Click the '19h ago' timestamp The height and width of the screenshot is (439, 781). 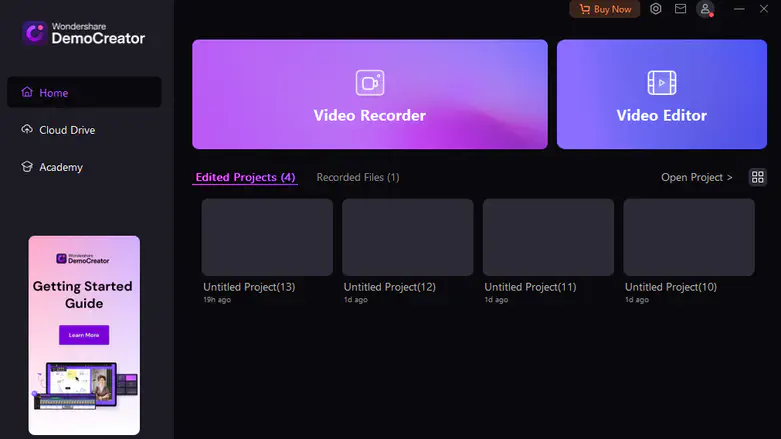[x=217, y=299]
